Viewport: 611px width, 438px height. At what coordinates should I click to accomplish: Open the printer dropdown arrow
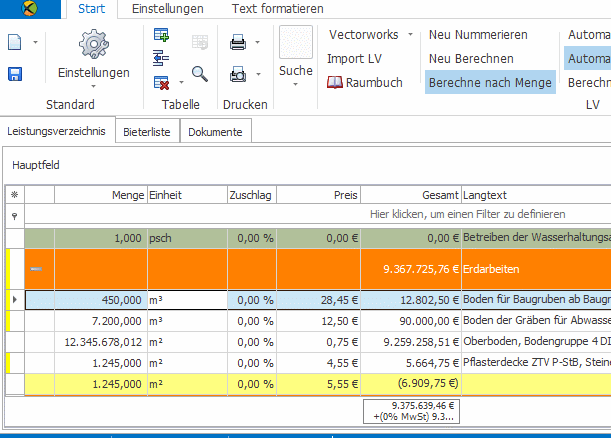tap(258, 42)
